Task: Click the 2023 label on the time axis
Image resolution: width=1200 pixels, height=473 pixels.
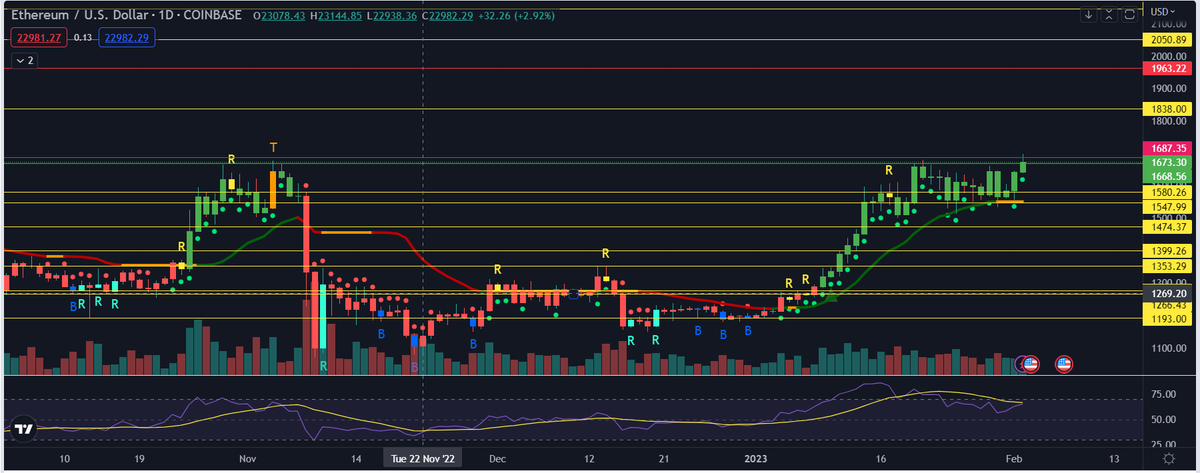Action: click(756, 457)
